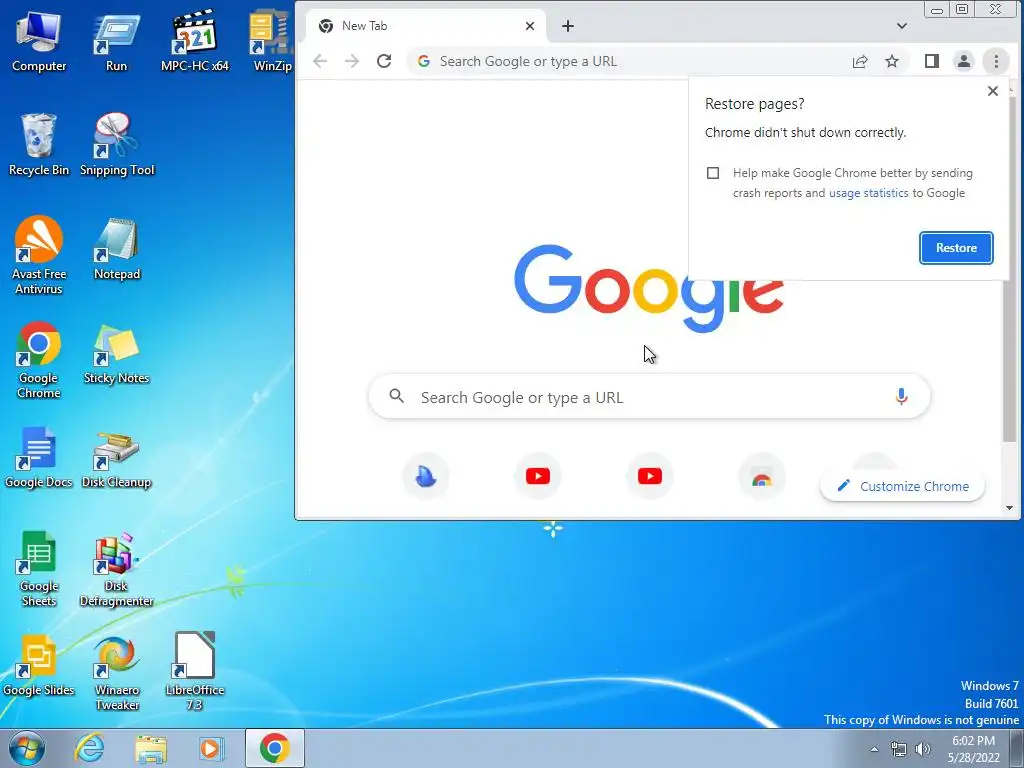The height and width of the screenshot is (768, 1024).
Task: Share this page icon in address bar
Action: point(860,61)
